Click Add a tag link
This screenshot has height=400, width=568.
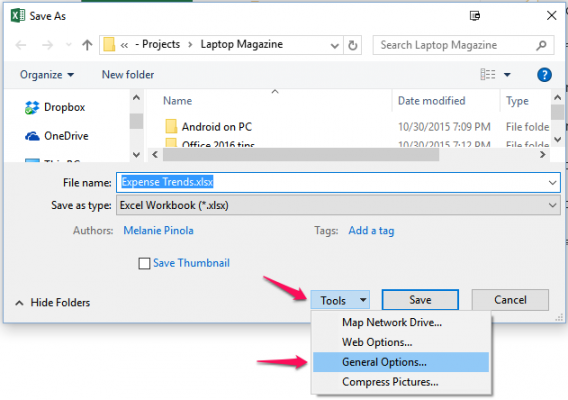click(371, 231)
